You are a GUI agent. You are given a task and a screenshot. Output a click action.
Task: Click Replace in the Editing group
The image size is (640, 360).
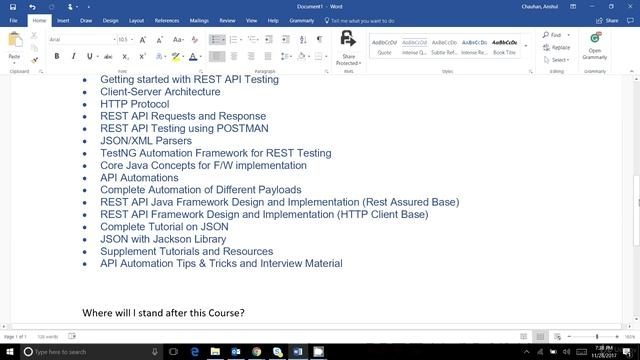[x=556, y=48]
